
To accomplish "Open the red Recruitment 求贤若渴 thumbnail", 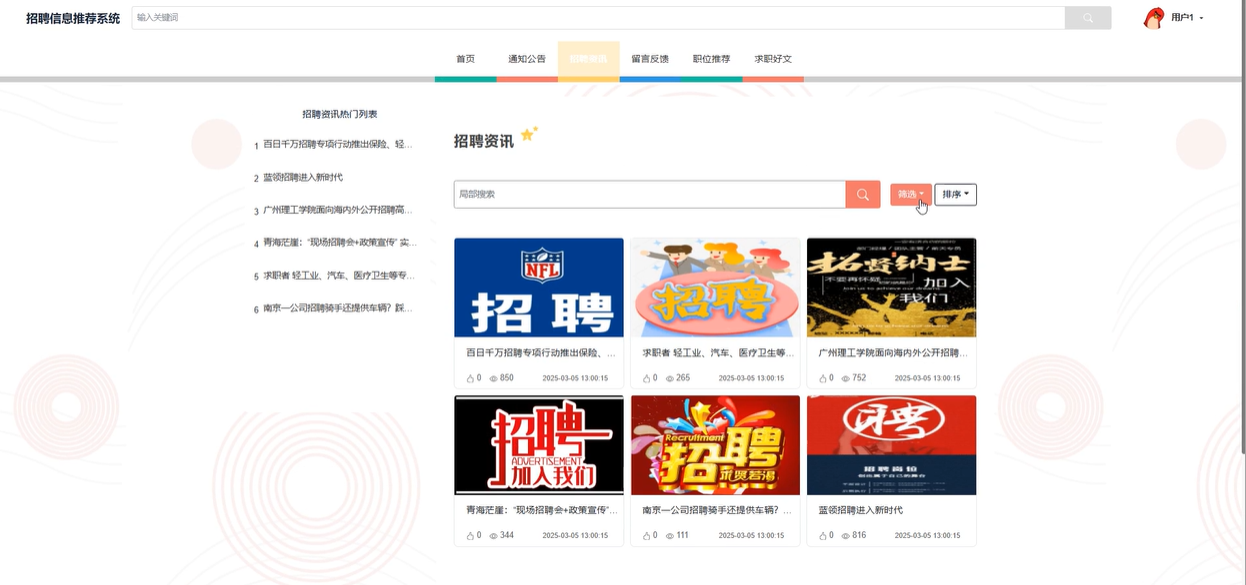I will pos(715,445).
